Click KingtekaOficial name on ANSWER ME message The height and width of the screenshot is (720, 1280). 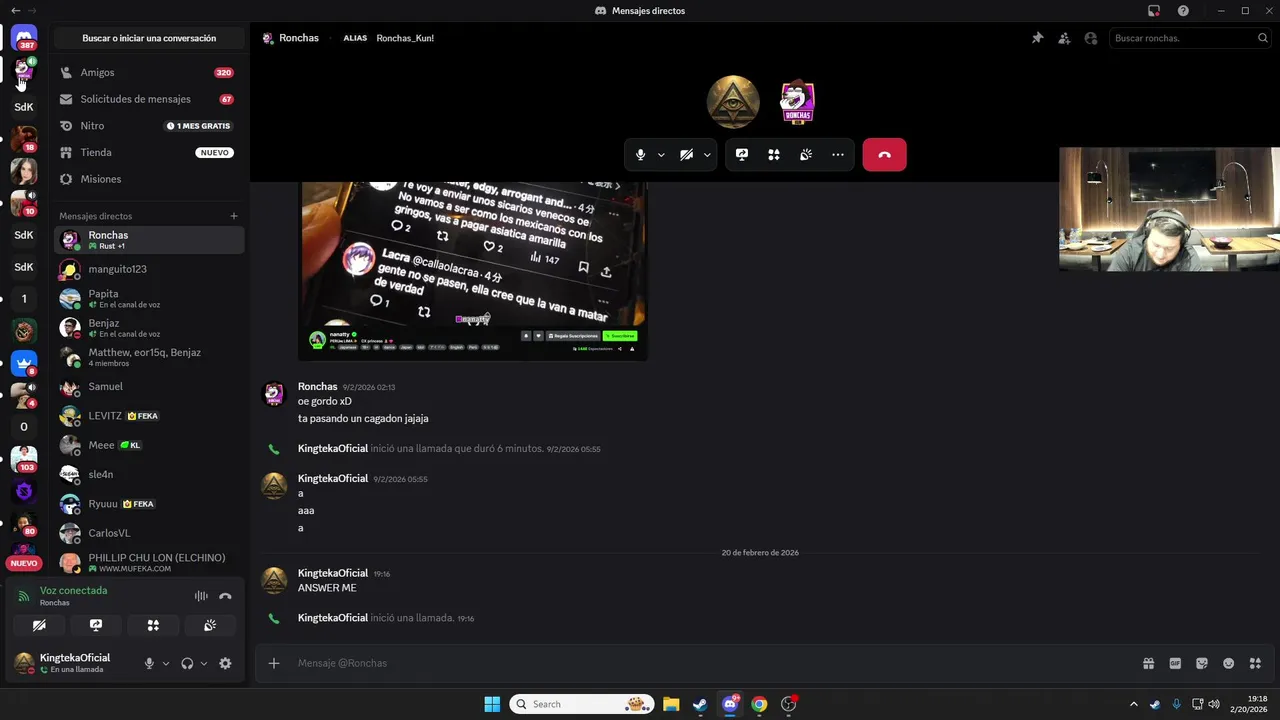pos(333,573)
